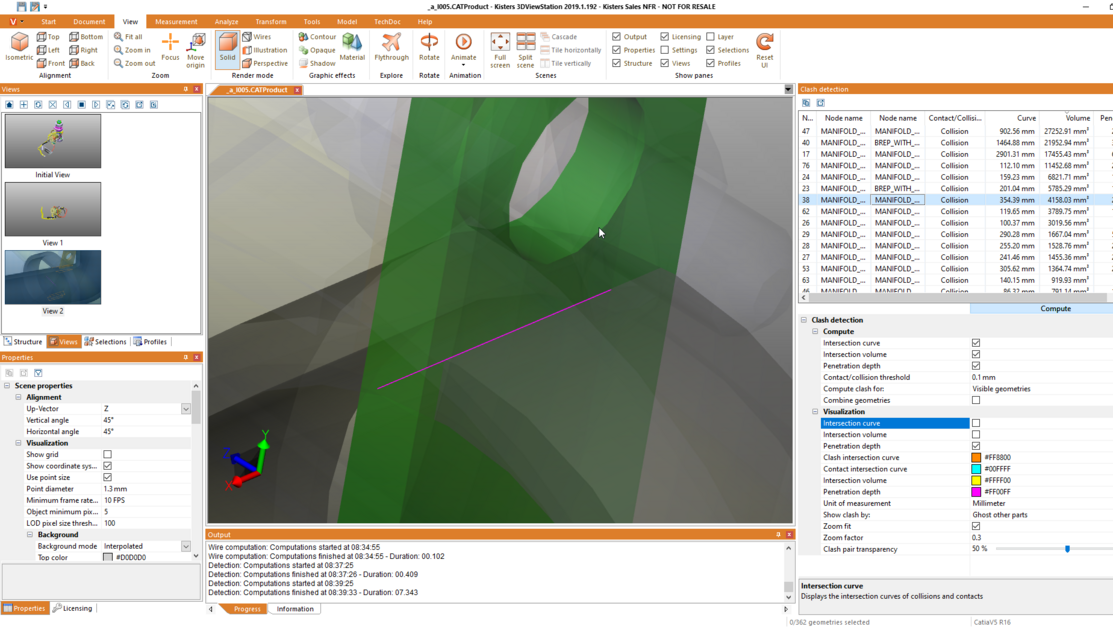This screenshot has width=1113, height=627.
Task: Toggle Structure pane checkbox
Action: click(616, 63)
